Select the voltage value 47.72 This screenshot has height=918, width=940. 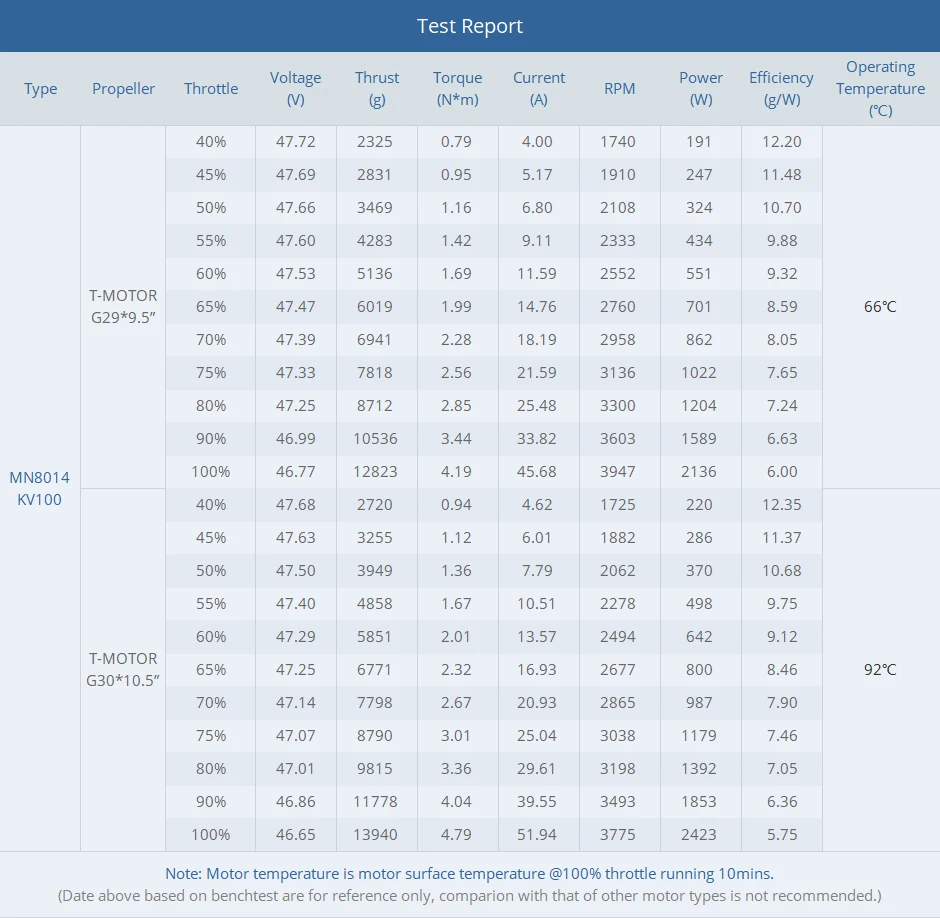coord(295,141)
